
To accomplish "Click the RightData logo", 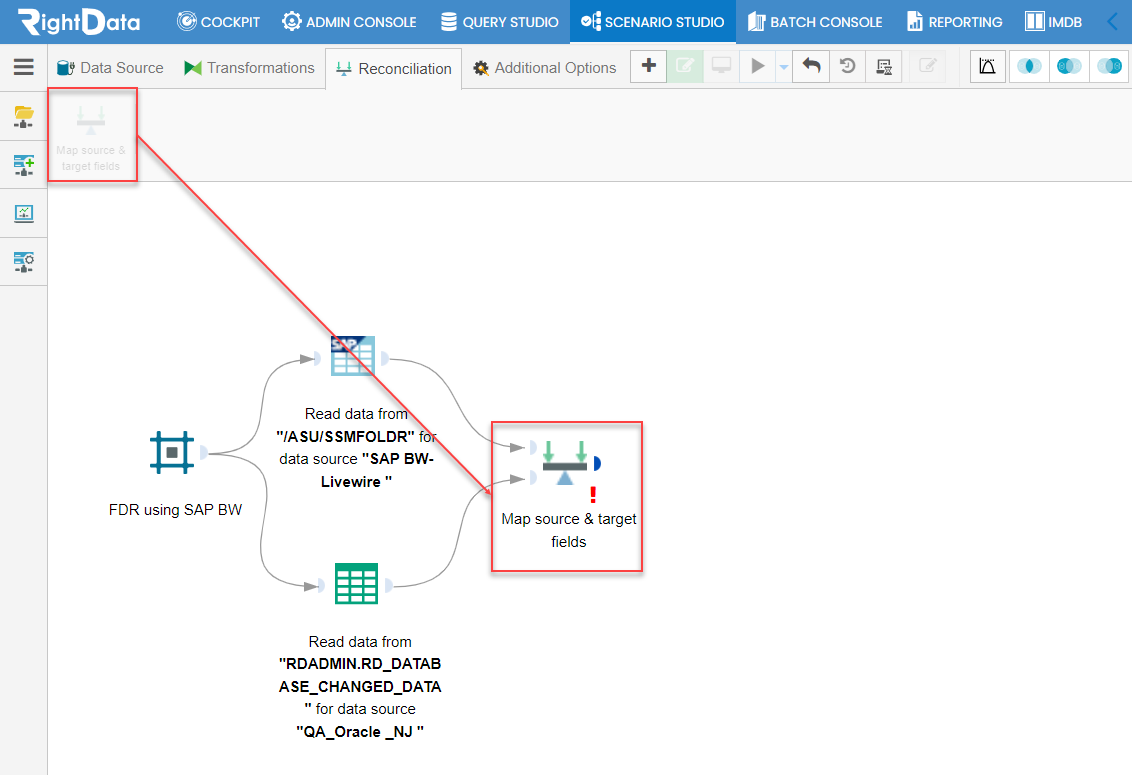I will pos(79,22).
